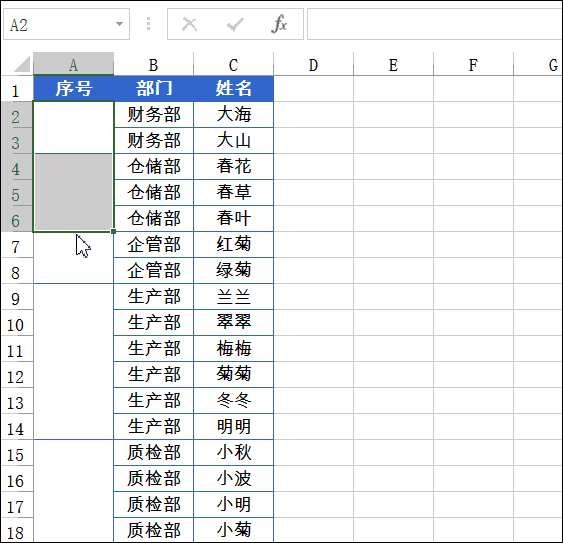Click the cell containing 梅梅
Screen dimensions: 563x543
click(x=233, y=349)
